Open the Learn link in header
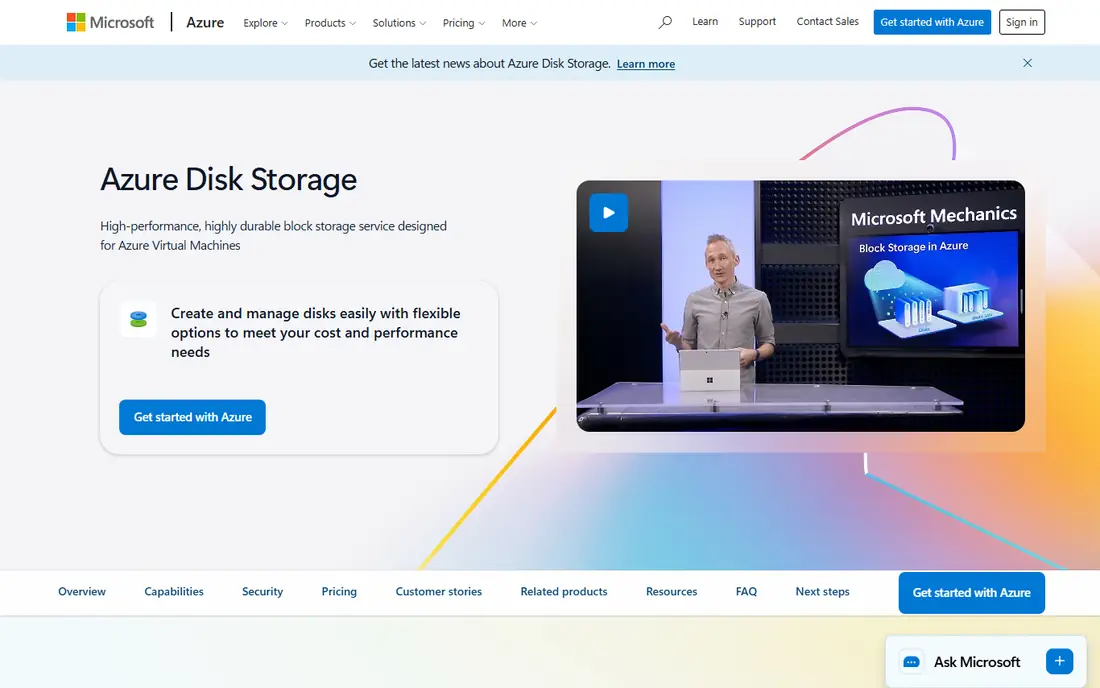The height and width of the screenshot is (688, 1100). pos(705,22)
